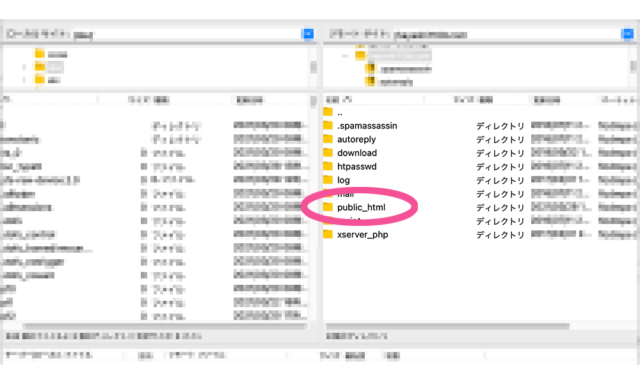640x384 pixels.
Task: Click the local file list horizontal scrollbar
Action: point(164,326)
